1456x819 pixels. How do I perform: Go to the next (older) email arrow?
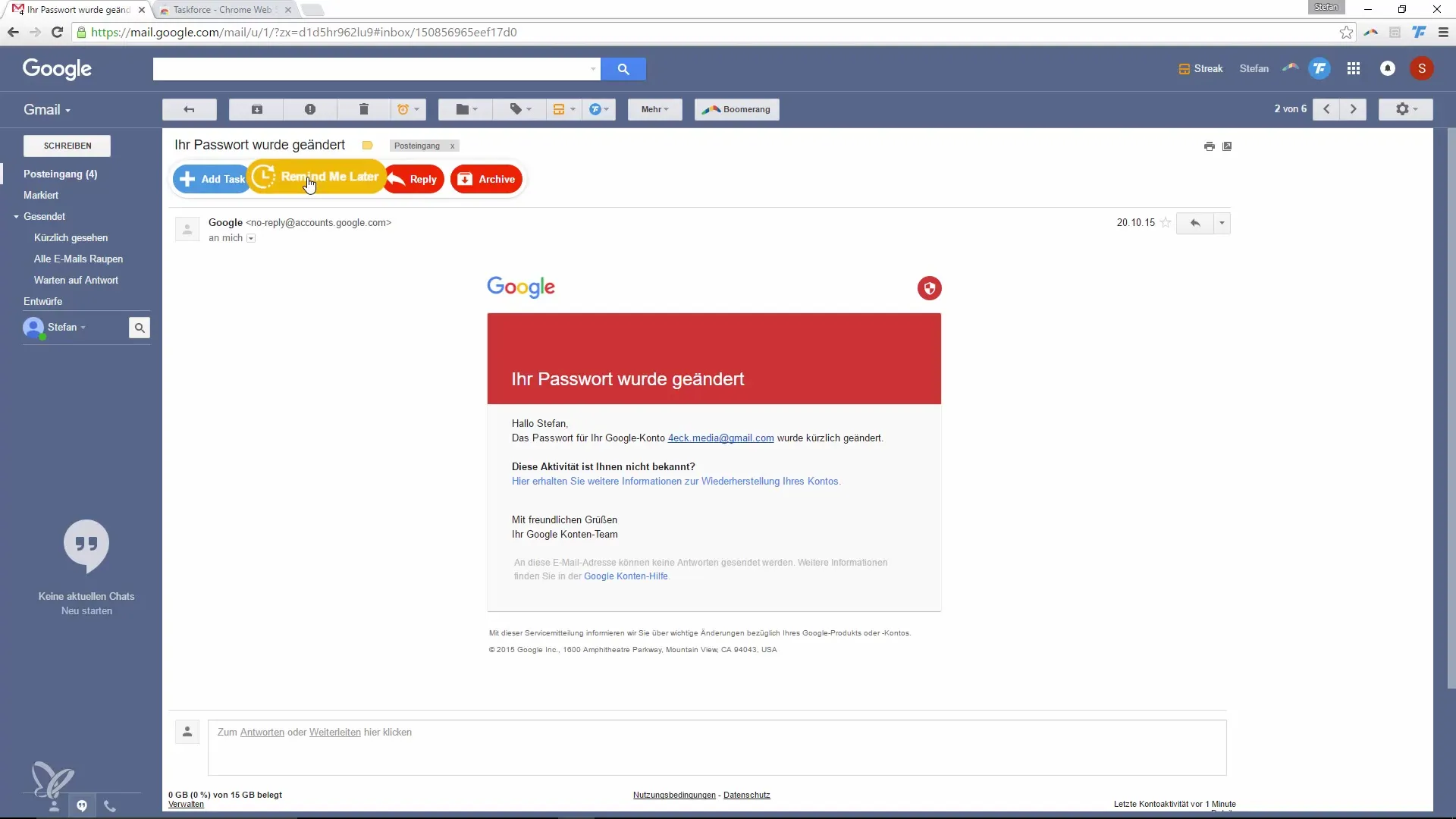pyautogui.click(x=1353, y=109)
